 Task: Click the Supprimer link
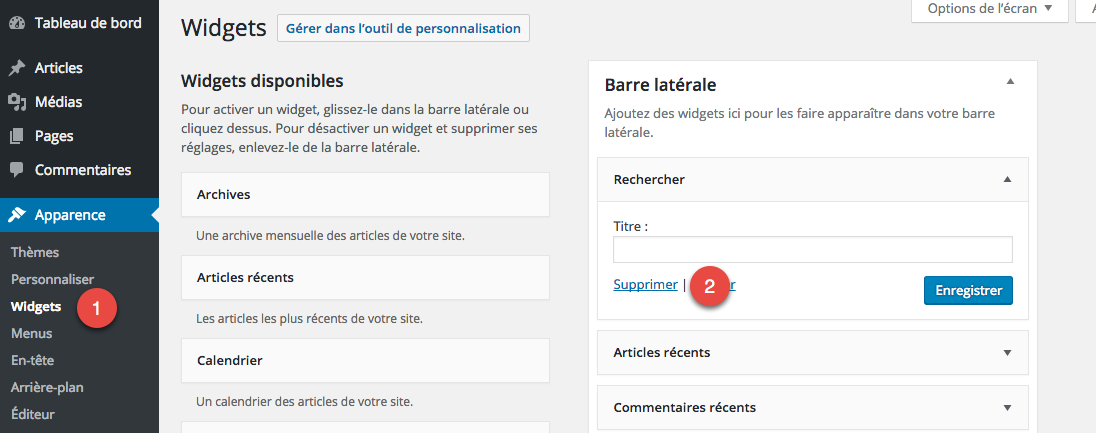pyautogui.click(x=645, y=285)
